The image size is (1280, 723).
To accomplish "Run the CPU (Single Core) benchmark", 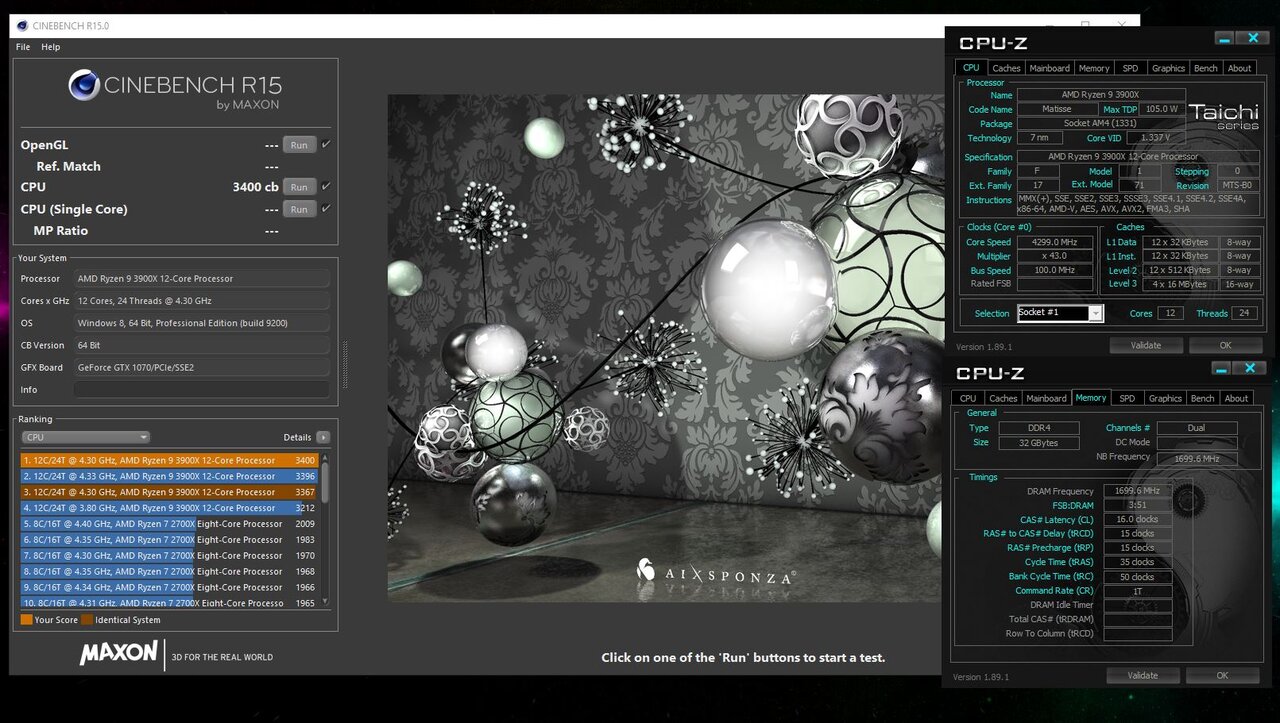I will click(x=299, y=209).
